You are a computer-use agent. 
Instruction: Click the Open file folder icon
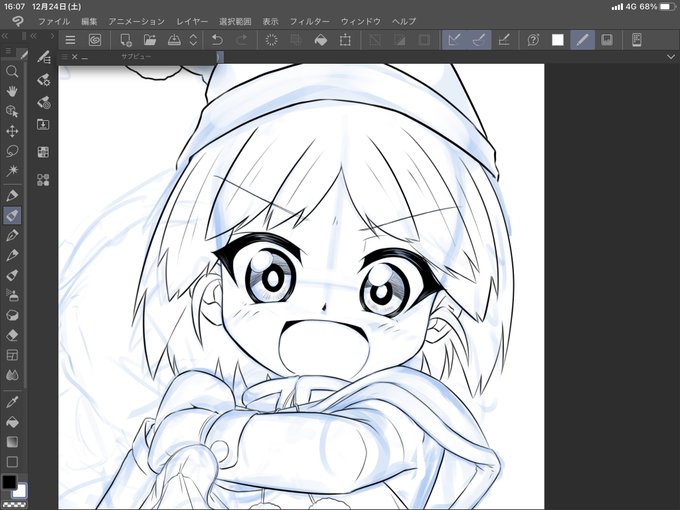click(x=150, y=40)
